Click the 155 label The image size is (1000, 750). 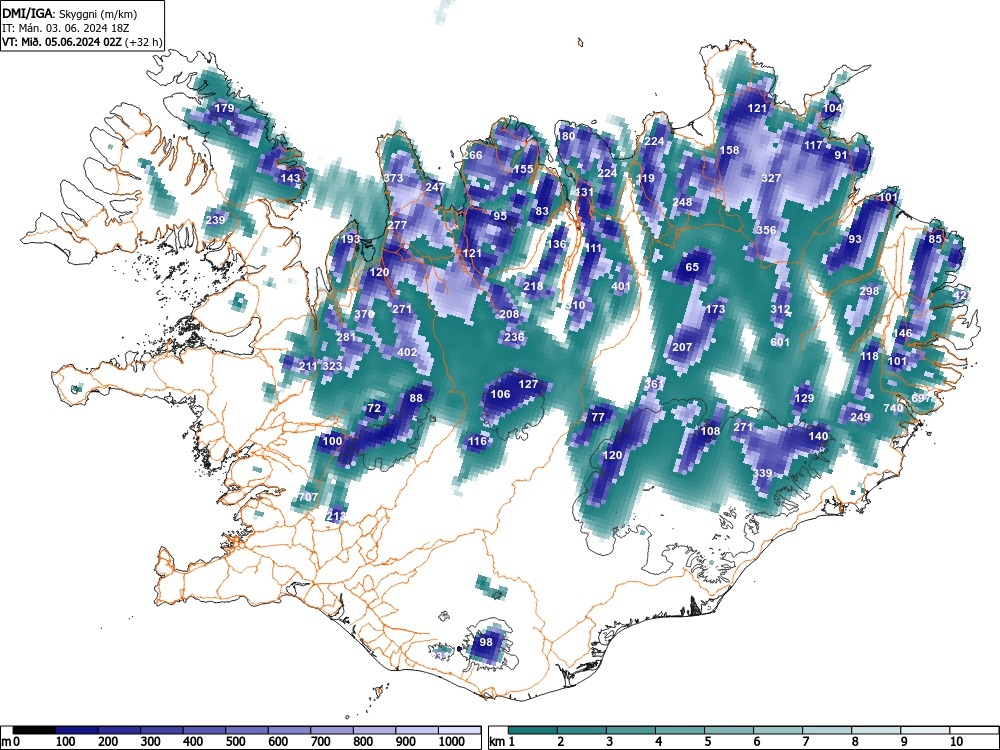[x=523, y=169]
